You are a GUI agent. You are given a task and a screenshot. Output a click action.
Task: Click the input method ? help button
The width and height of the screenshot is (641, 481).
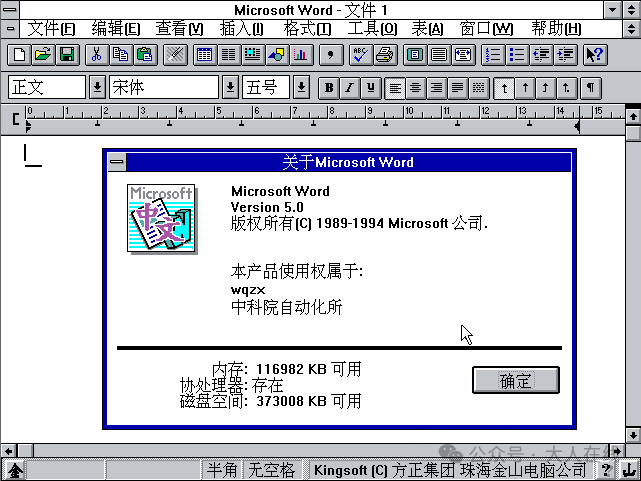coord(606,470)
